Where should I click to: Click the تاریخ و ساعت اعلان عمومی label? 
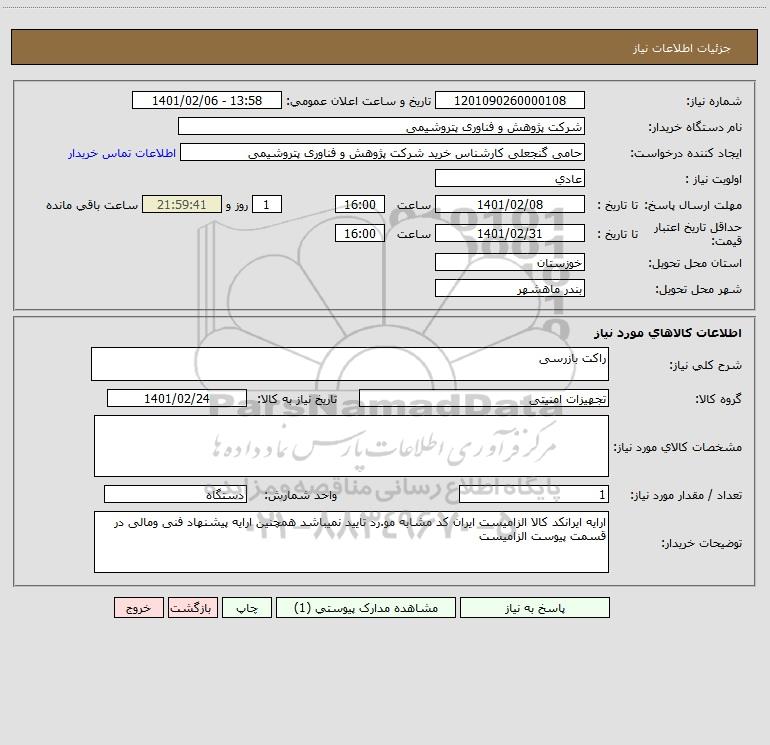[359, 101]
